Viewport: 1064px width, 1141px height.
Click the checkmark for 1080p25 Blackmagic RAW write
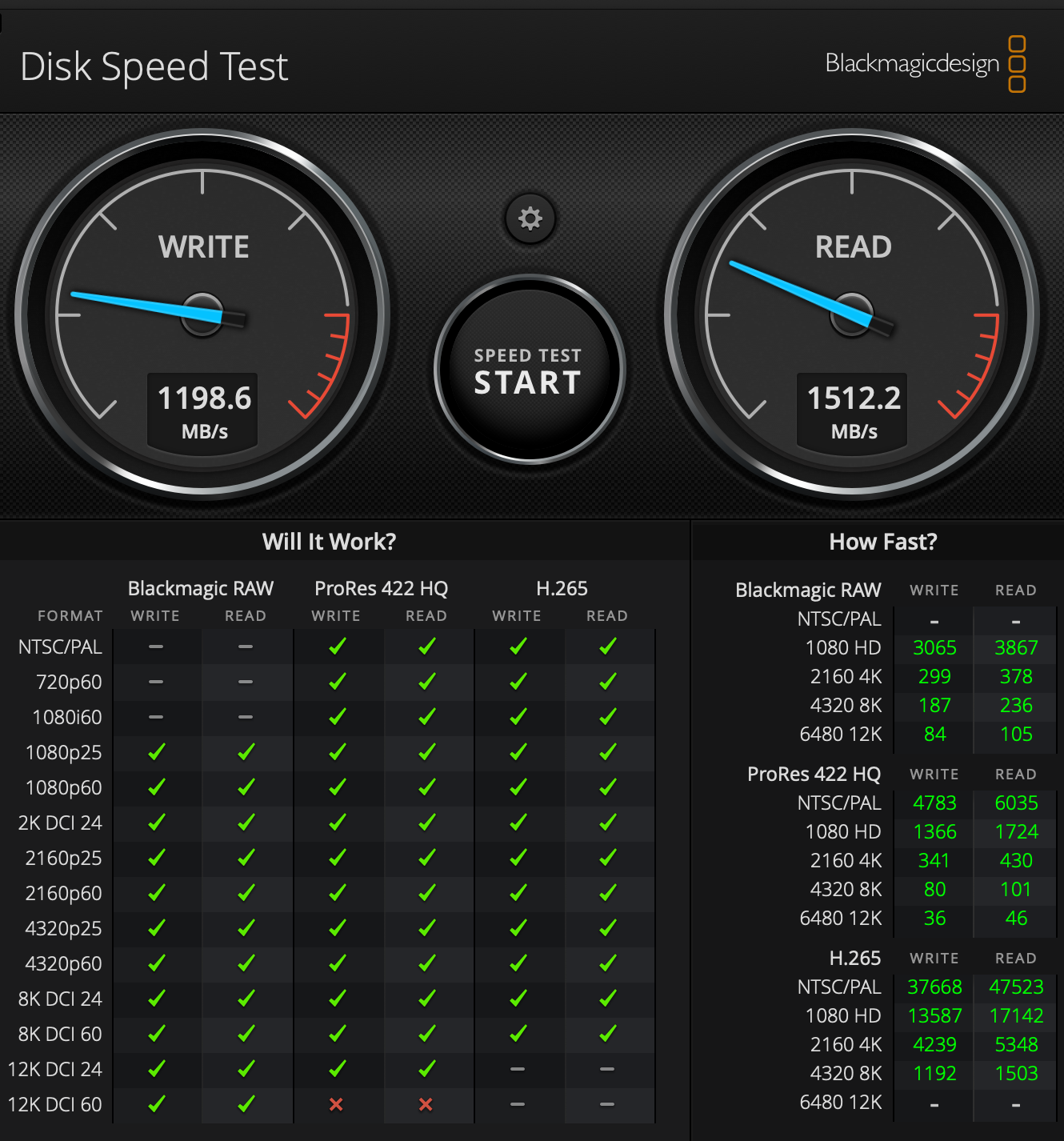(x=156, y=751)
